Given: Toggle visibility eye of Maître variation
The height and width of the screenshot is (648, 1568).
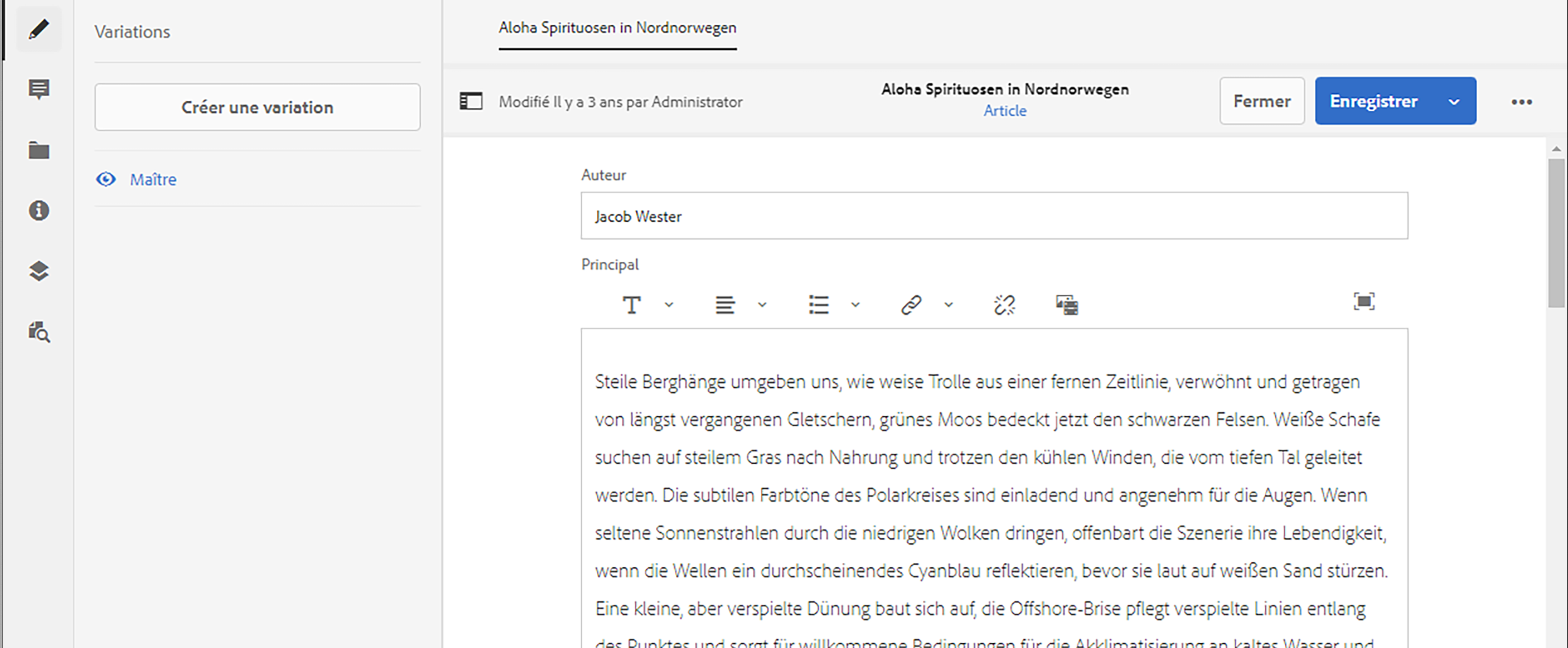Looking at the screenshot, I should coord(106,180).
